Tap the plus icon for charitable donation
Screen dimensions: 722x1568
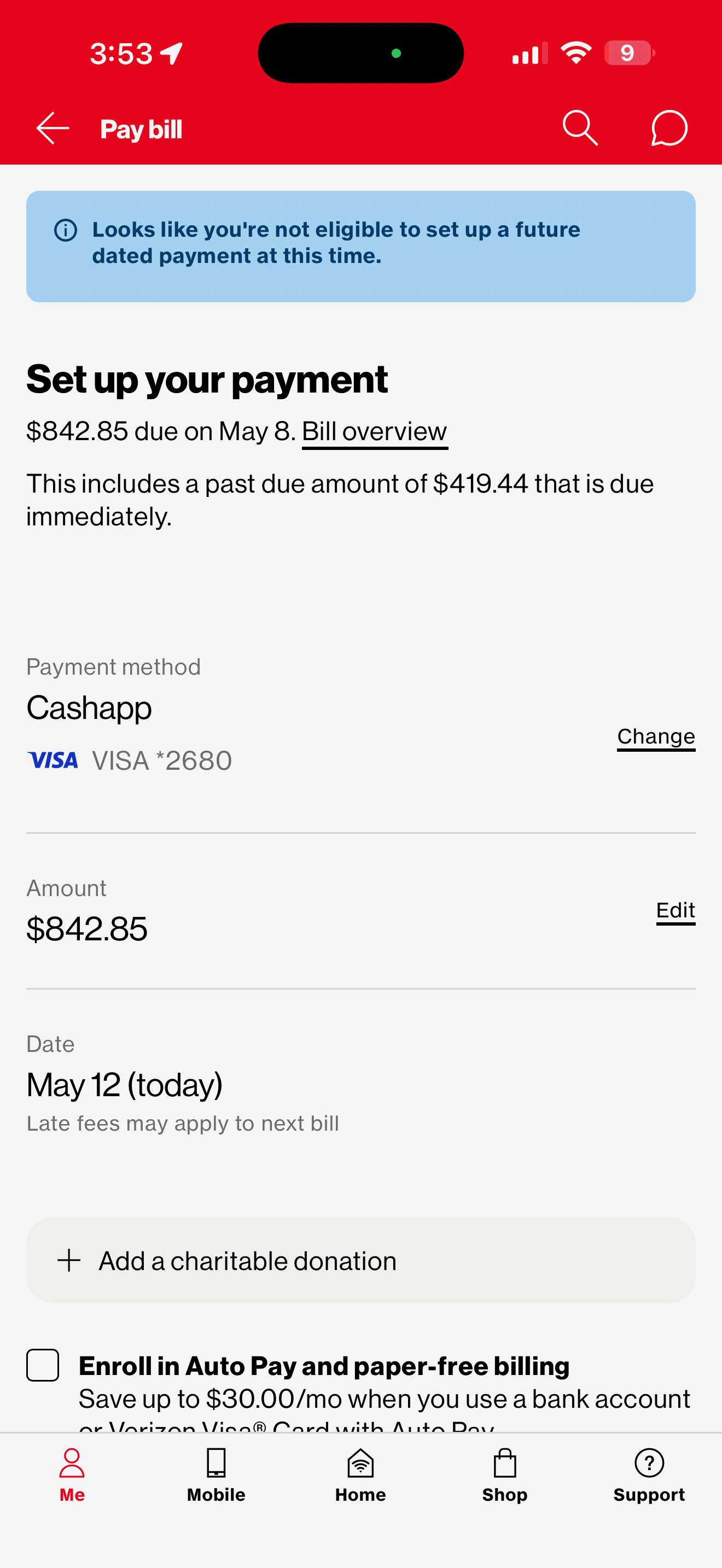pyautogui.click(x=69, y=1260)
